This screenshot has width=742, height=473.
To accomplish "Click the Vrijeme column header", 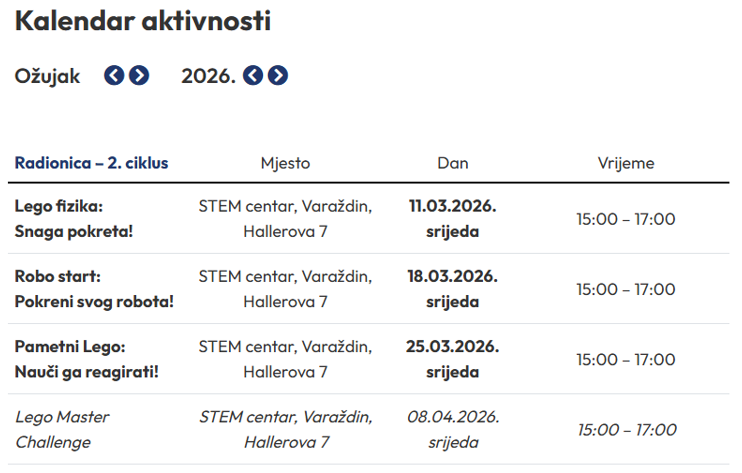I will click(x=626, y=163).
